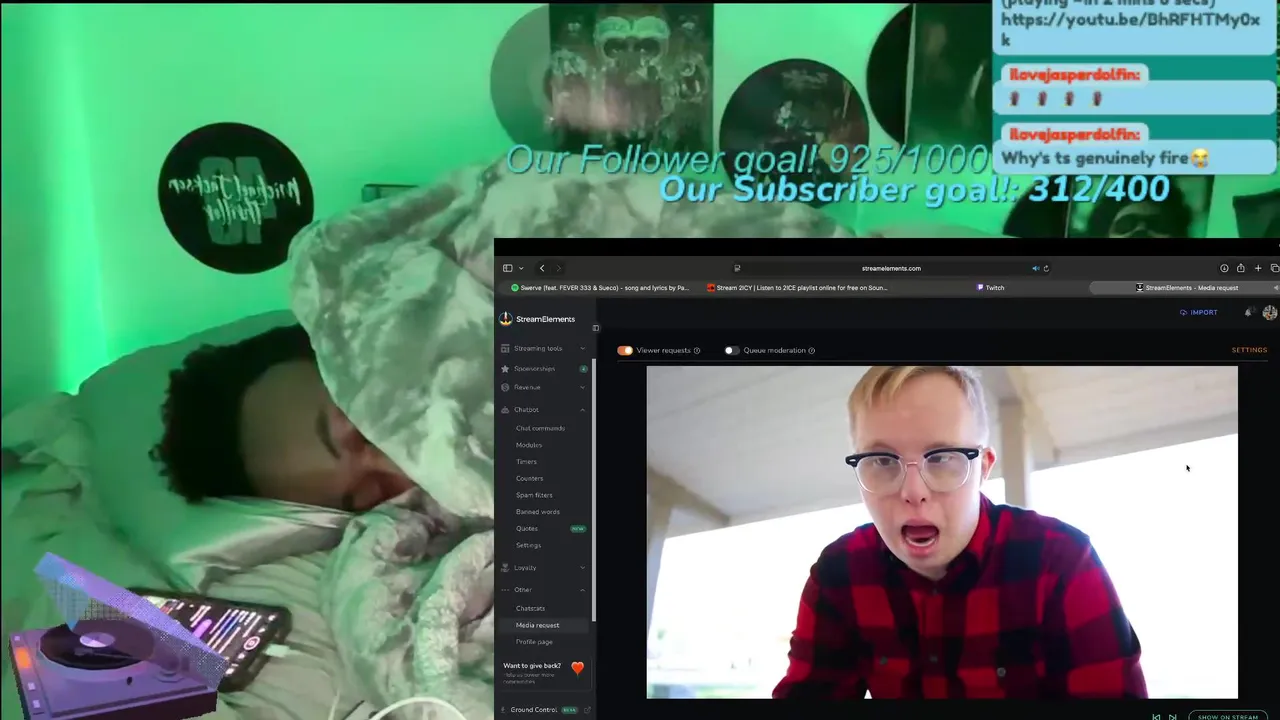Collapse the Chatbot section
The image size is (1280, 720).
544,410
